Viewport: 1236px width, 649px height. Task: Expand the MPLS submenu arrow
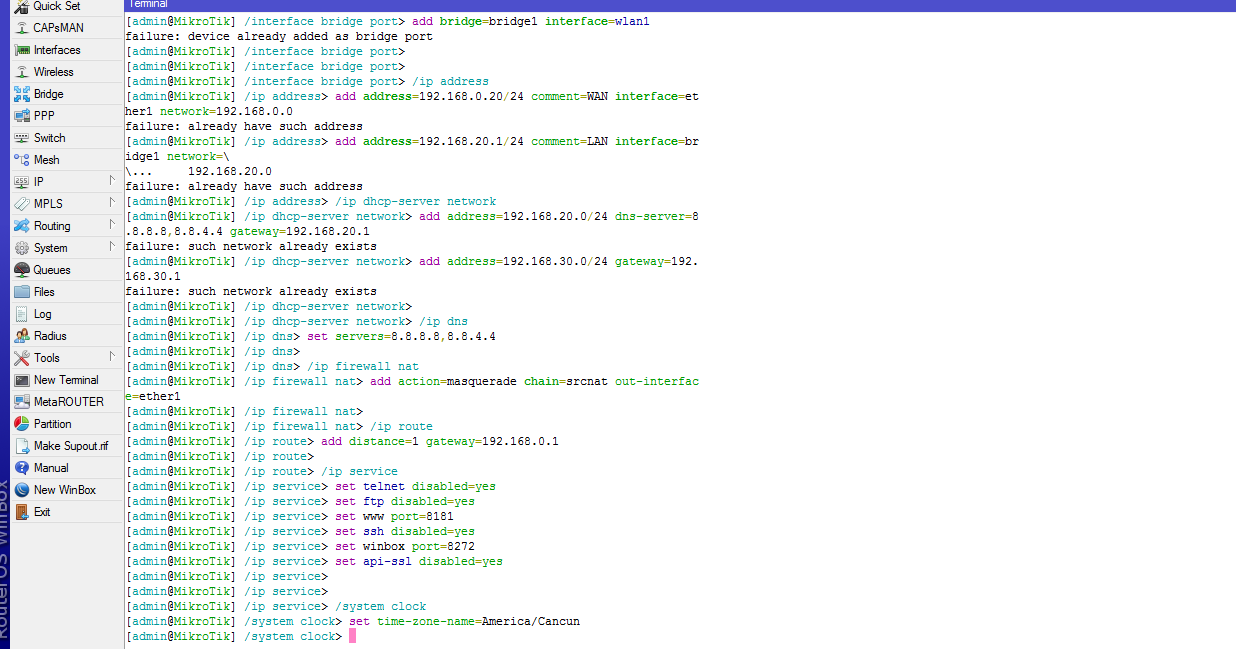pyautogui.click(x=112, y=203)
